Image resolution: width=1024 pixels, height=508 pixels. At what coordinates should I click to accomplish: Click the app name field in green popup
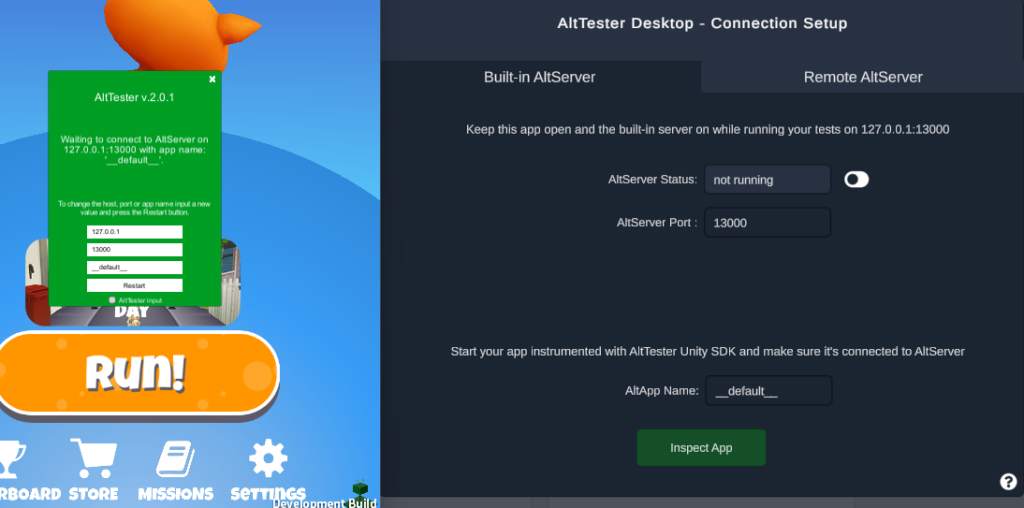click(135, 268)
